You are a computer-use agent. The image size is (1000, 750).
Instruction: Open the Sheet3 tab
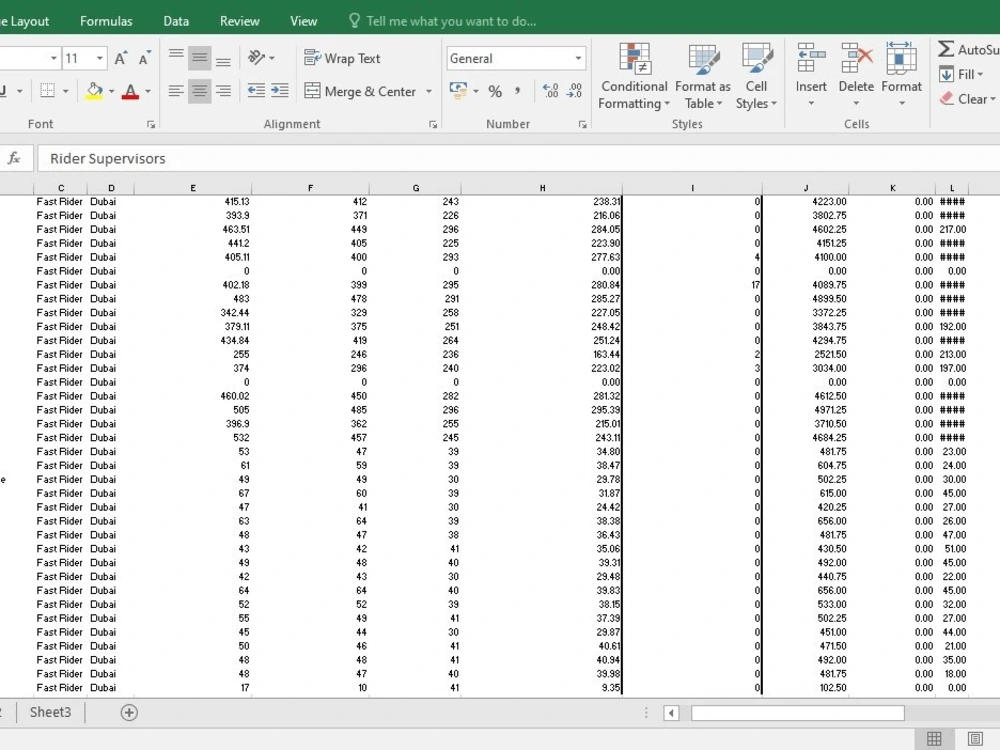[50, 712]
